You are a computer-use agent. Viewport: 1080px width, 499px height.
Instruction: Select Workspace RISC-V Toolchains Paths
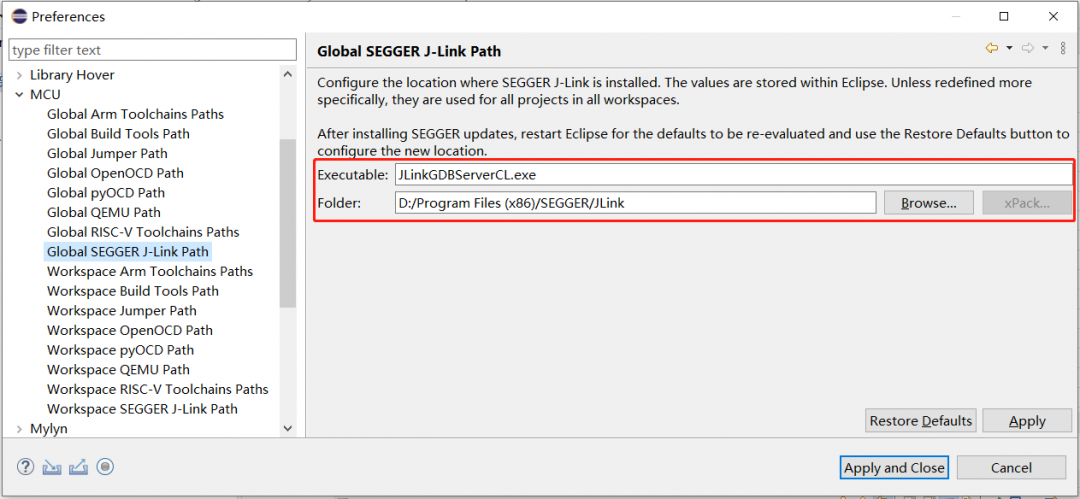(x=157, y=389)
